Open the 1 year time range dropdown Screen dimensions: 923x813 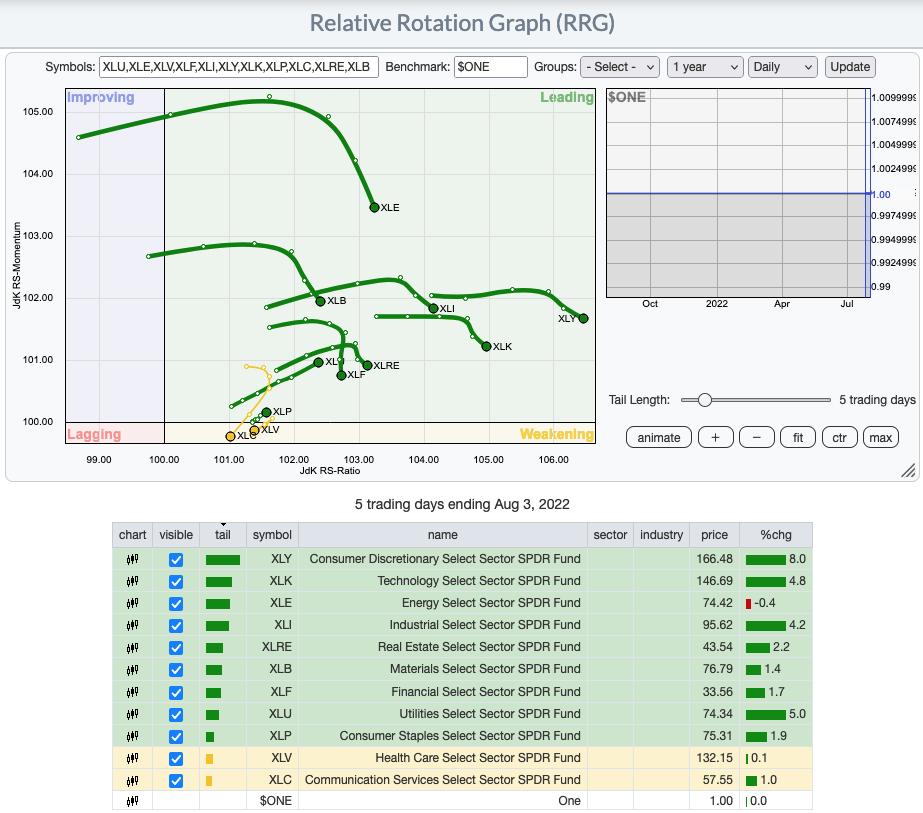[705, 67]
